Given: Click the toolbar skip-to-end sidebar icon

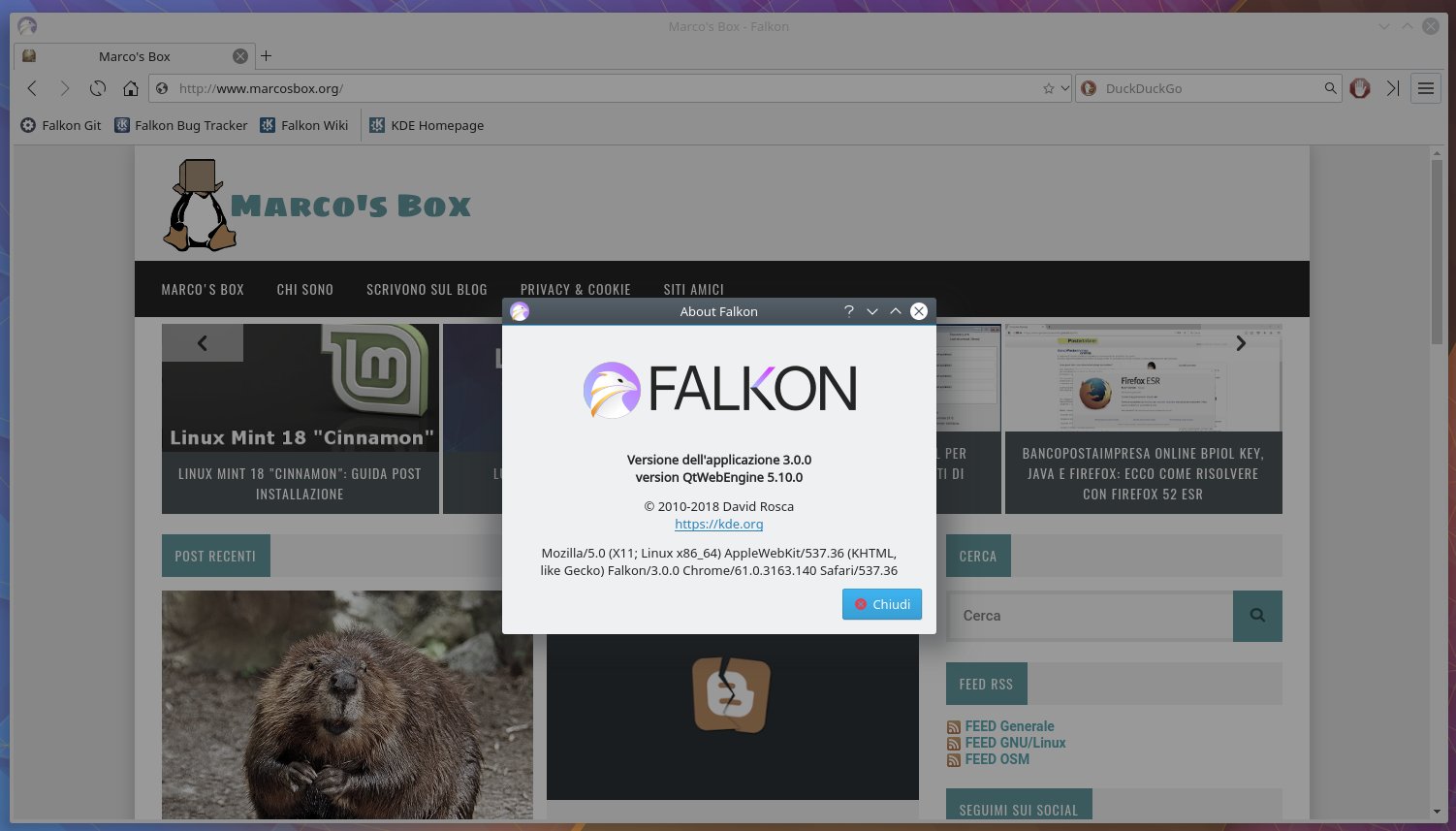Looking at the screenshot, I should [1393, 88].
